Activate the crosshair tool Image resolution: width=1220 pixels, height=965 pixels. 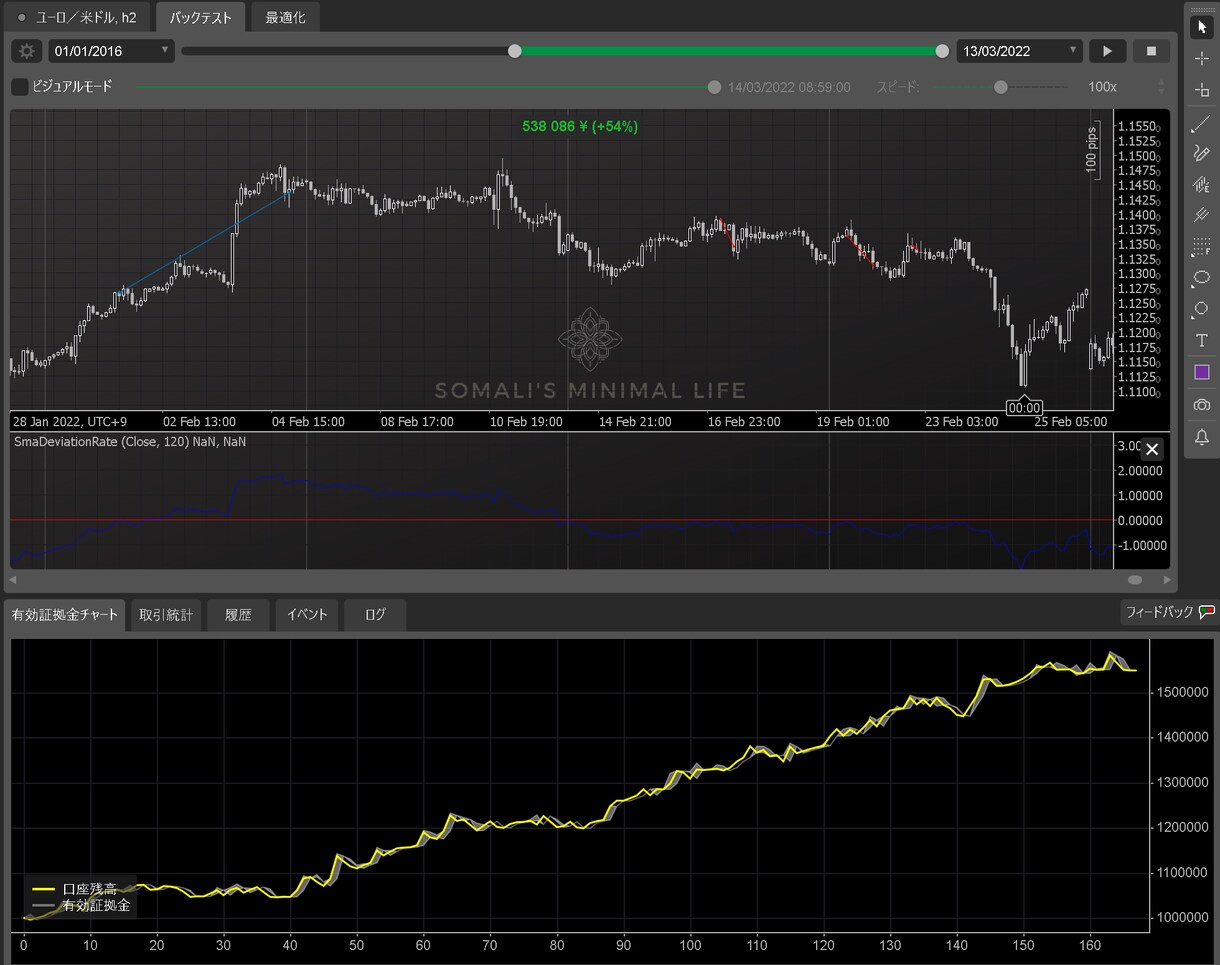[1202, 59]
